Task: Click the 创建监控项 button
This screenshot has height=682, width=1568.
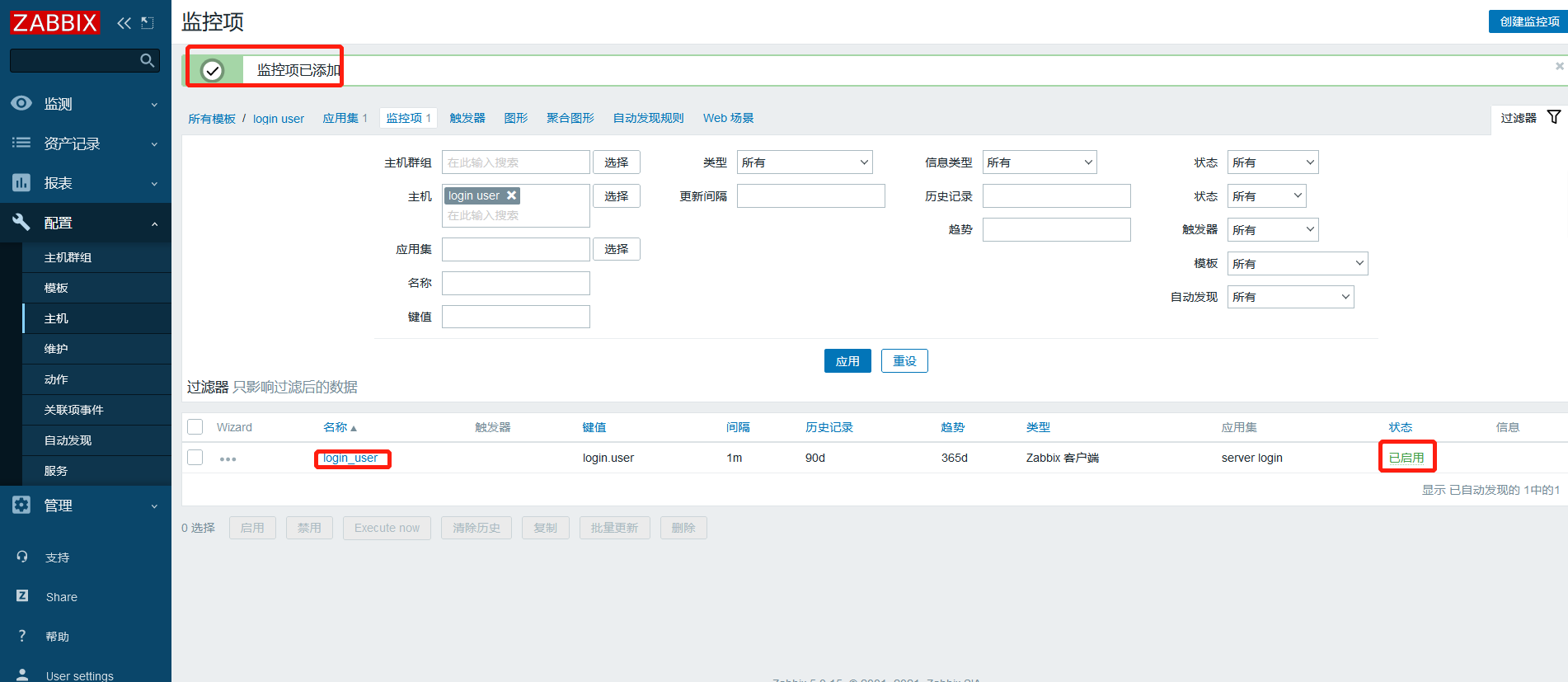Action: tap(1529, 21)
